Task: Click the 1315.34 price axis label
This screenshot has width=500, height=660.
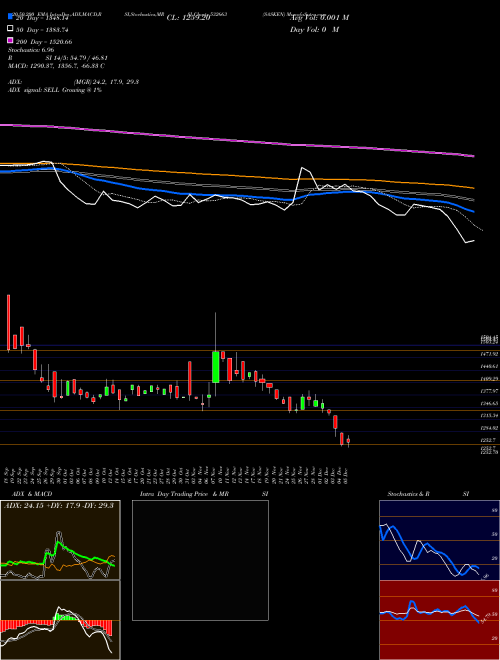Action: (490, 415)
